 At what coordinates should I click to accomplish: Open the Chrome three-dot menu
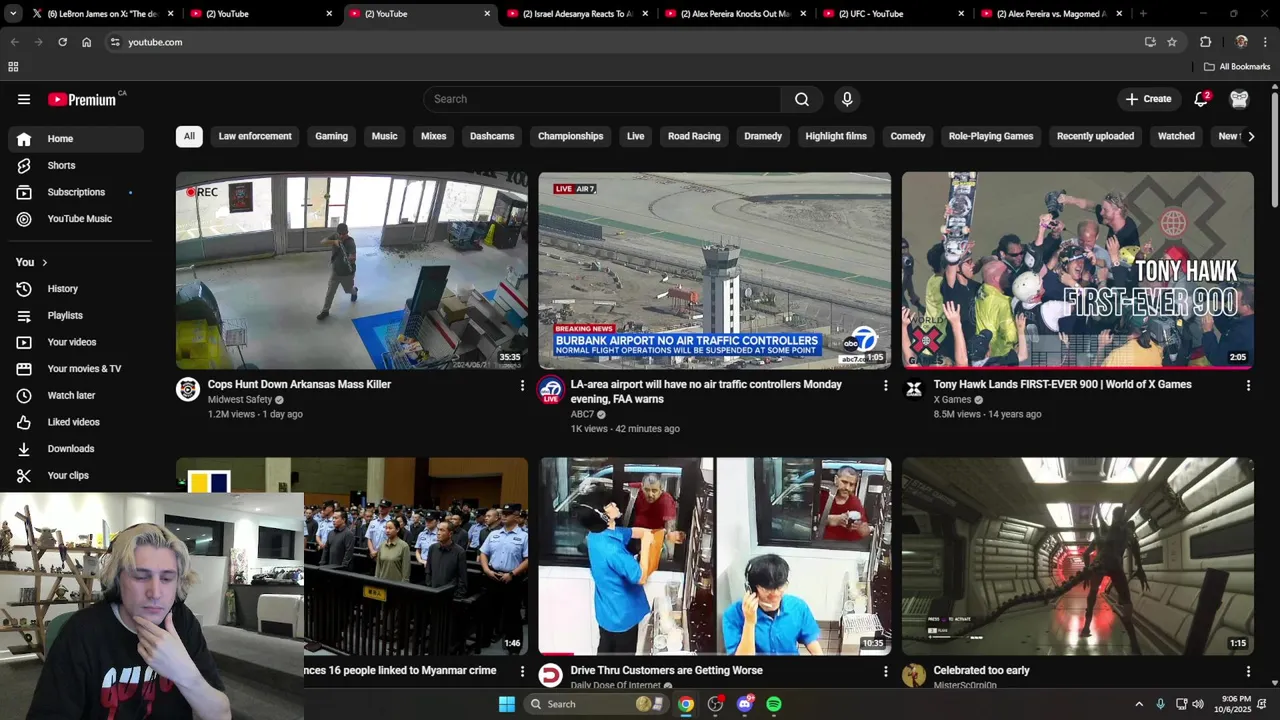click(x=1266, y=42)
